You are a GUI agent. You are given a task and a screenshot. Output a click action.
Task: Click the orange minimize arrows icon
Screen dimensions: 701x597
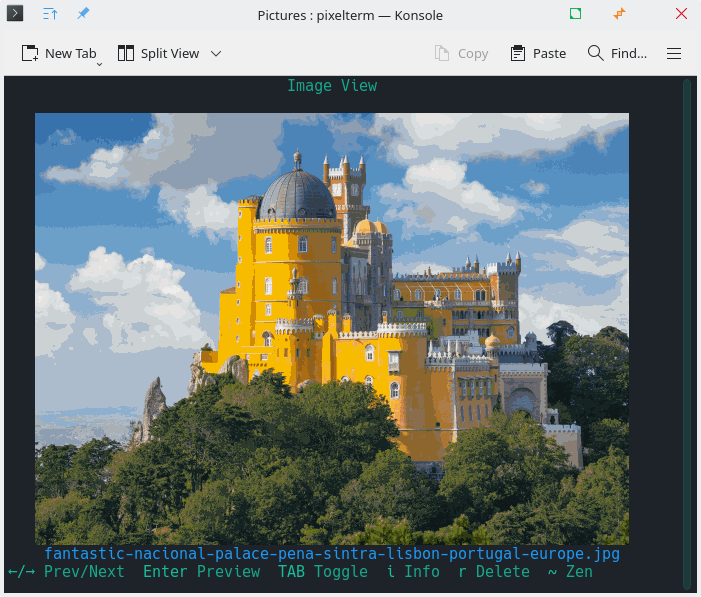(x=619, y=14)
